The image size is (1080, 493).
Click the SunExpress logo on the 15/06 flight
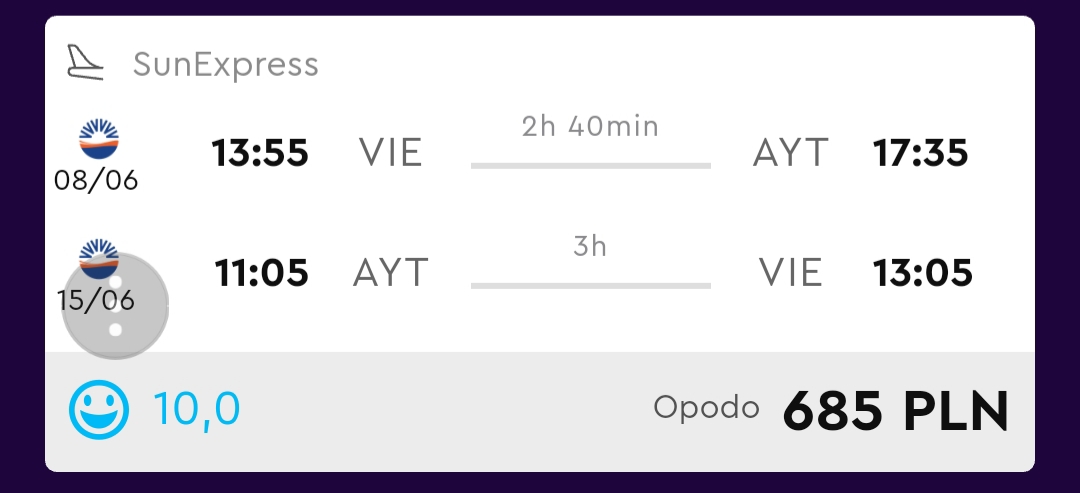point(99,258)
